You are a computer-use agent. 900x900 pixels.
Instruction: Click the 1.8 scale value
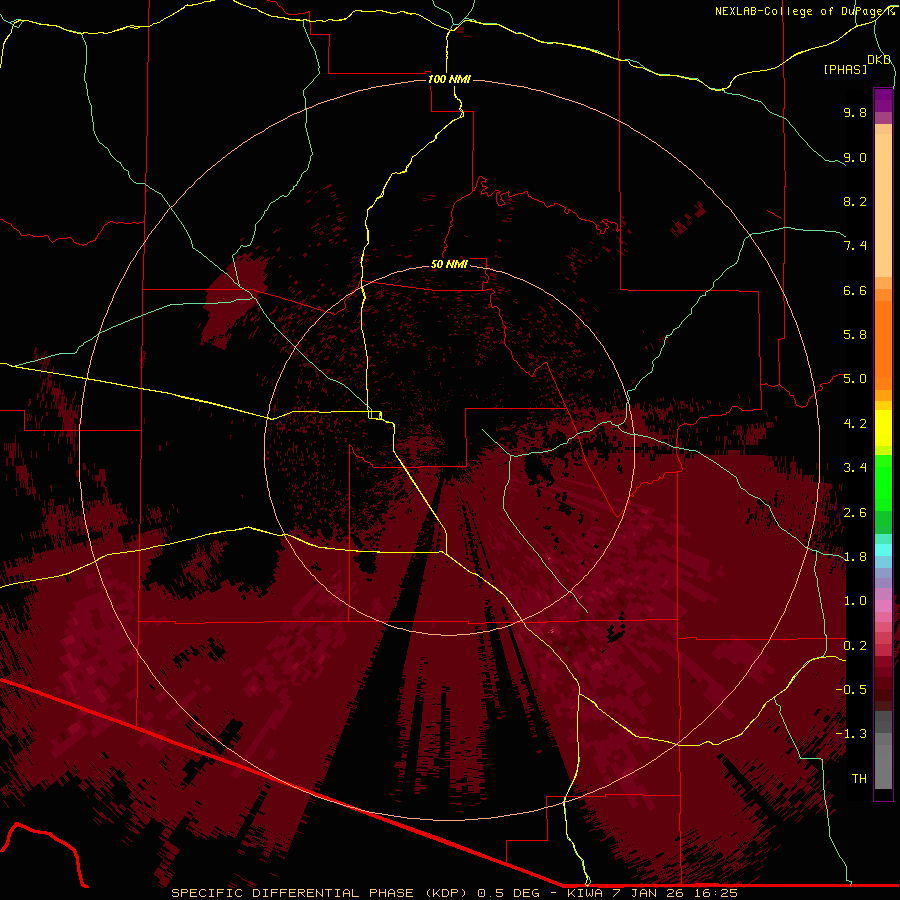(x=855, y=557)
